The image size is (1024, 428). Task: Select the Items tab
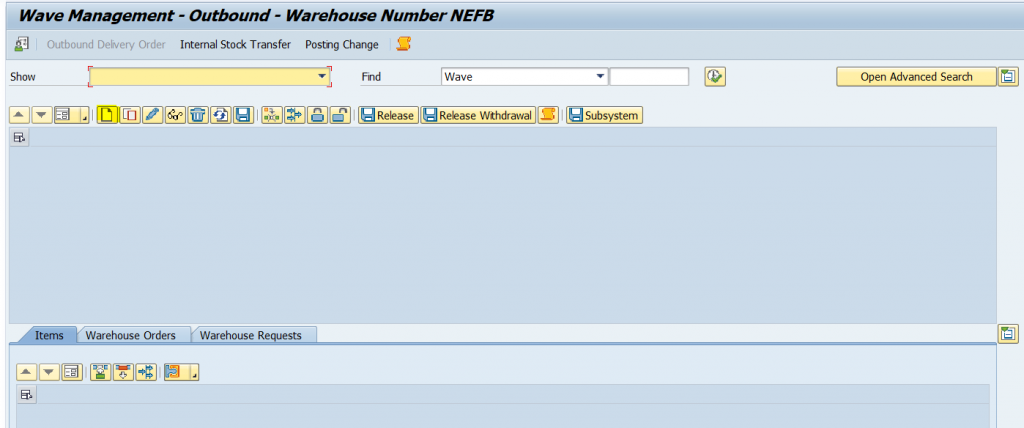49,335
